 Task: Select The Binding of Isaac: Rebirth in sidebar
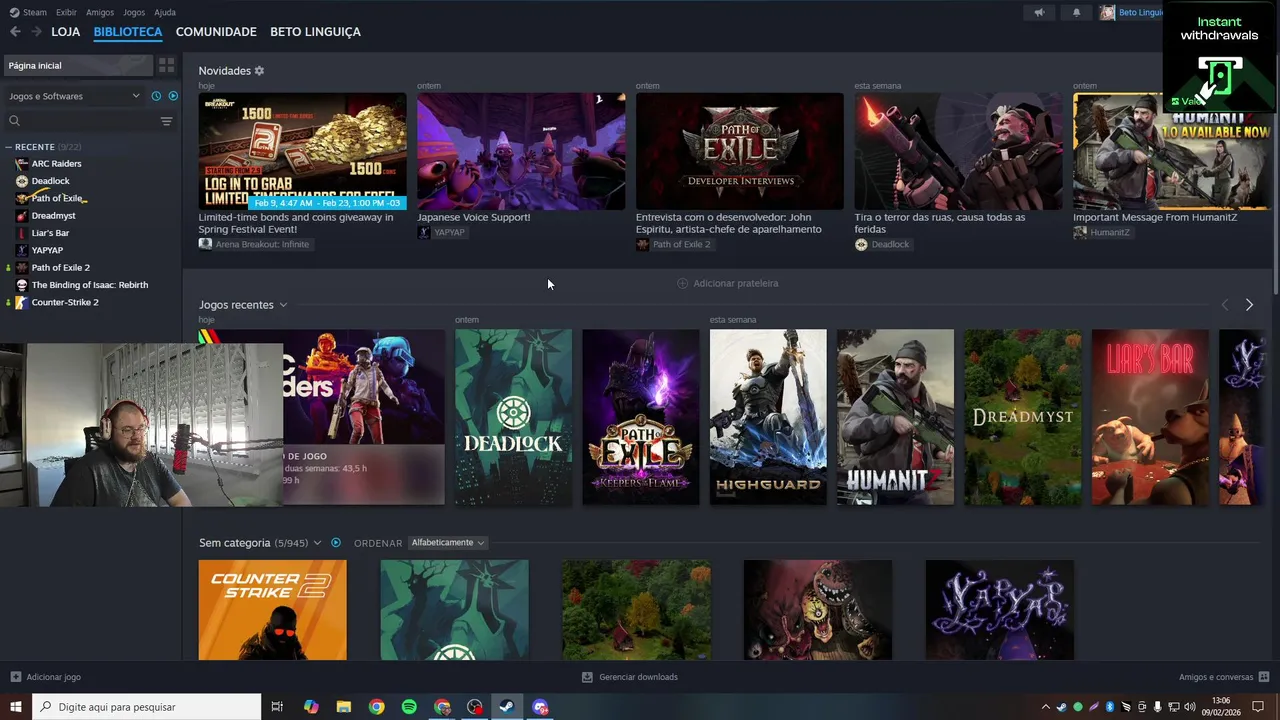pyautogui.click(x=89, y=285)
